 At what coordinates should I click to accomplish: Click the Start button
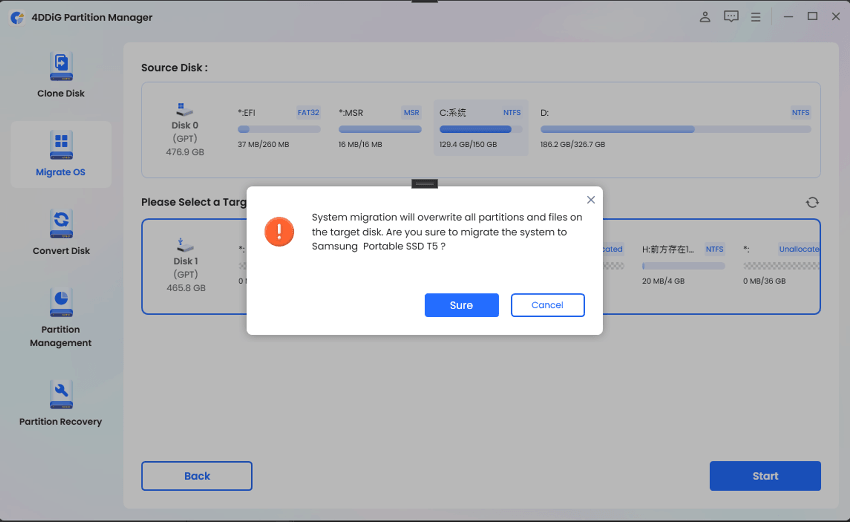click(765, 476)
